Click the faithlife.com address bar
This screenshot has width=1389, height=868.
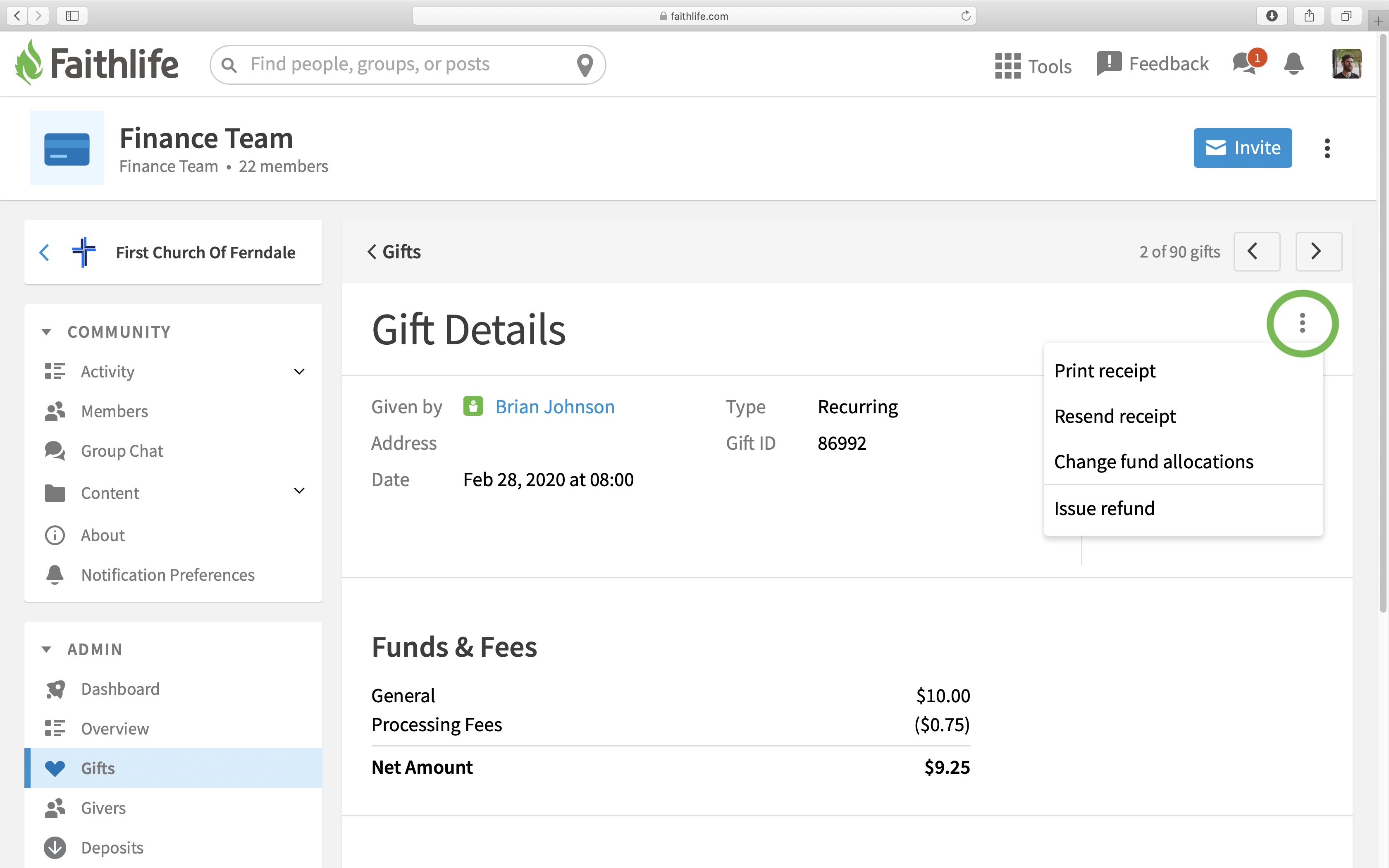tap(694, 16)
